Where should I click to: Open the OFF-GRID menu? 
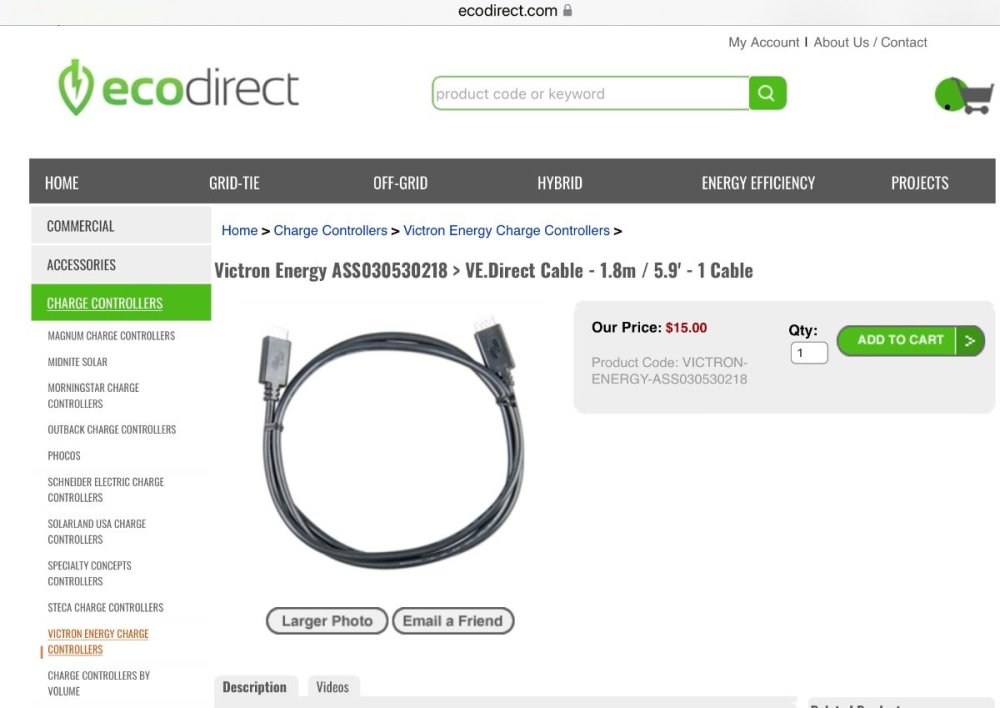pyautogui.click(x=401, y=183)
